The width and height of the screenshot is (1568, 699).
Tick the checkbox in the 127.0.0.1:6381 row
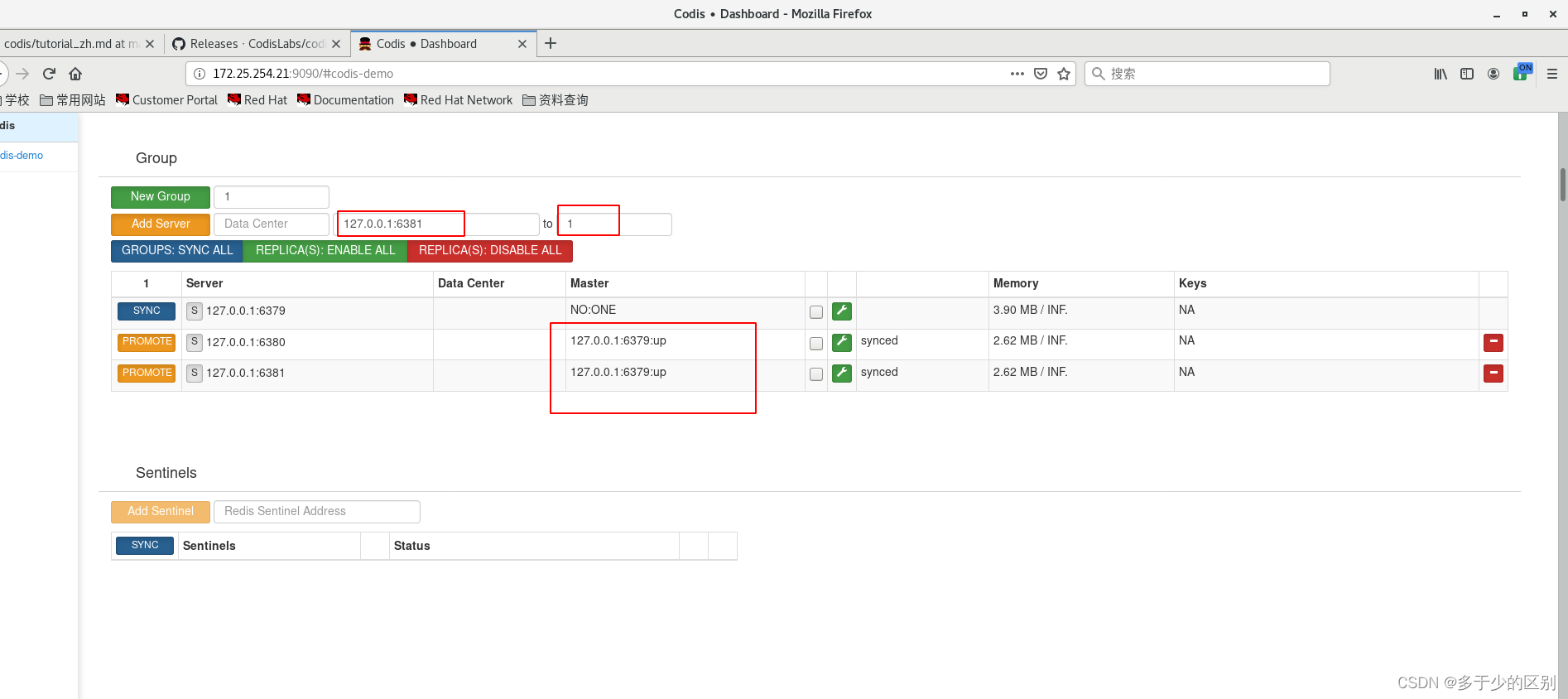(816, 374)
